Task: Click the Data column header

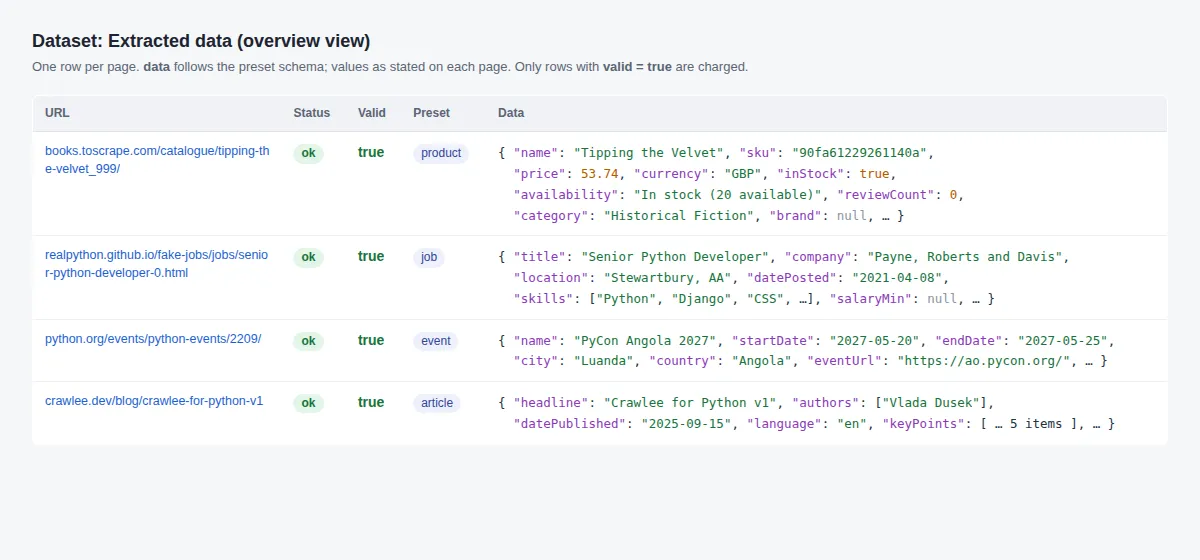Action: [x=511, y=113]
